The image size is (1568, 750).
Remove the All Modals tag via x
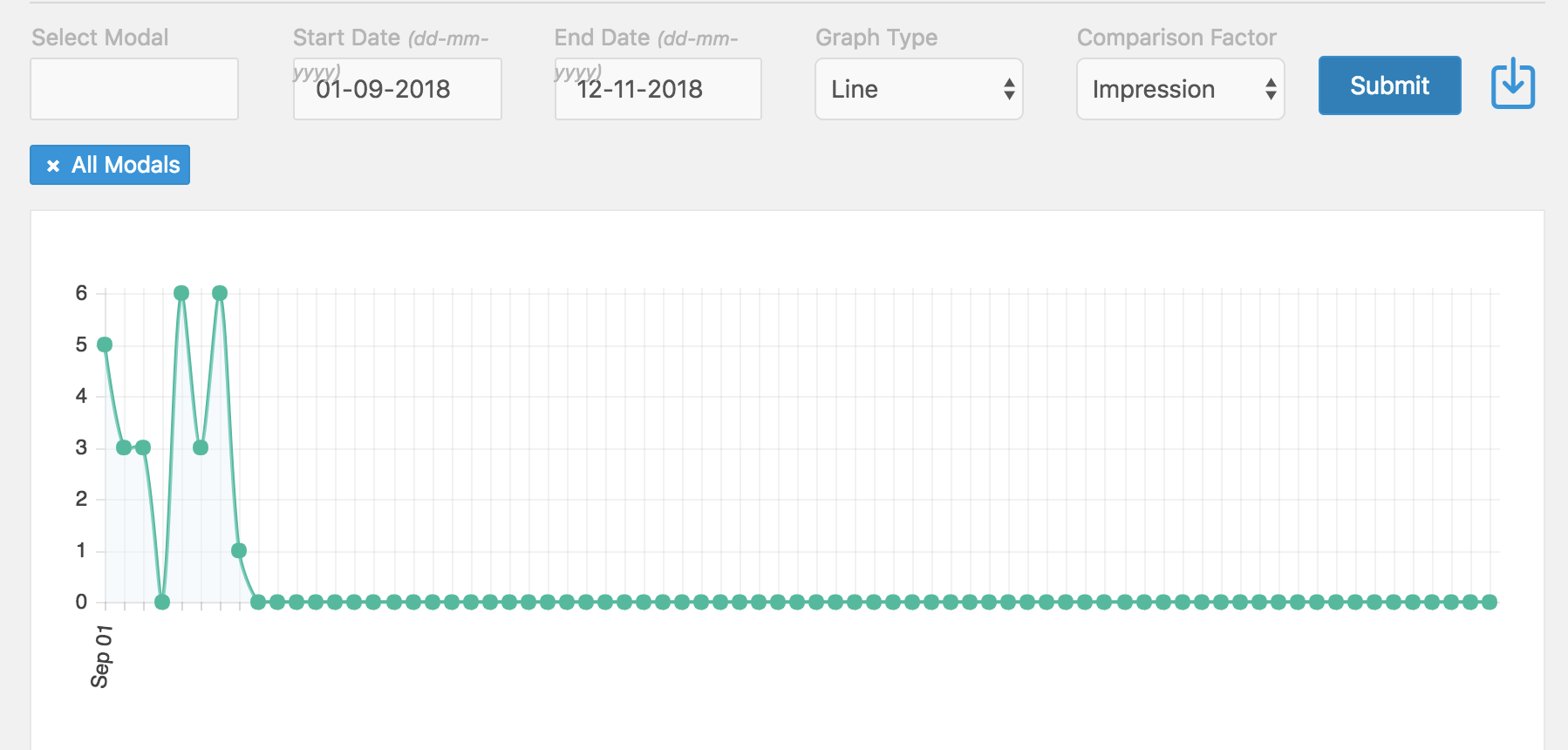pos(53,166)
